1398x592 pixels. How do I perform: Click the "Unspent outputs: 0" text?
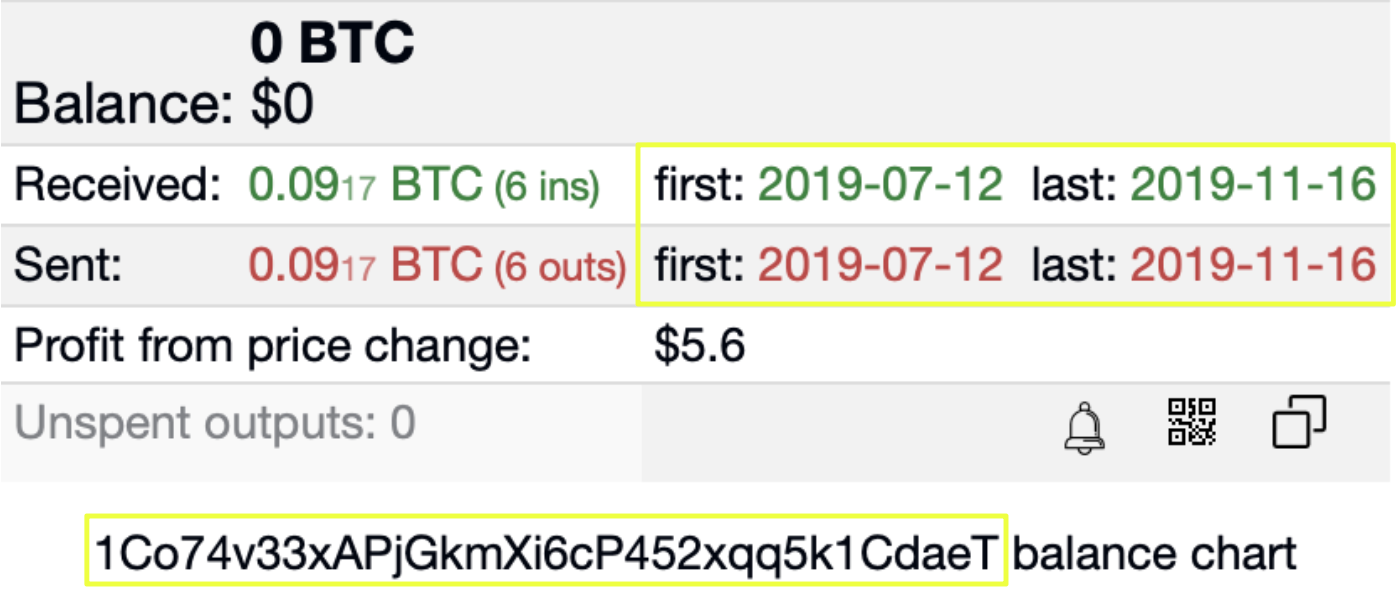coord(215,424)
